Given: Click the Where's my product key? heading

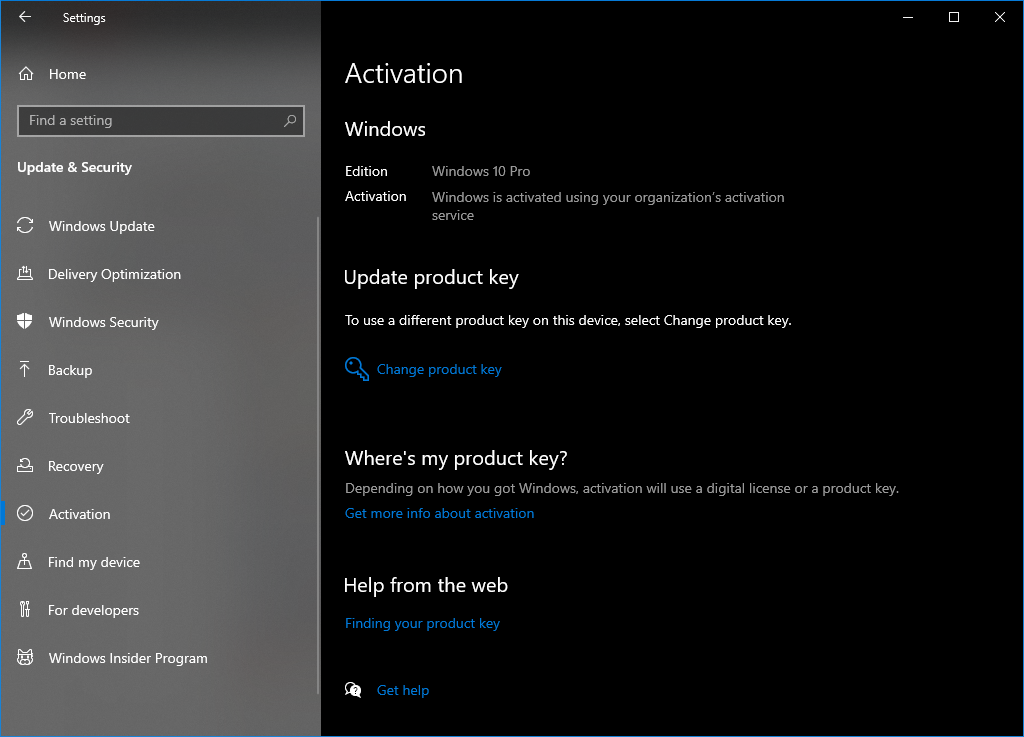Looking at the screenshot, I should pos(456,458).
